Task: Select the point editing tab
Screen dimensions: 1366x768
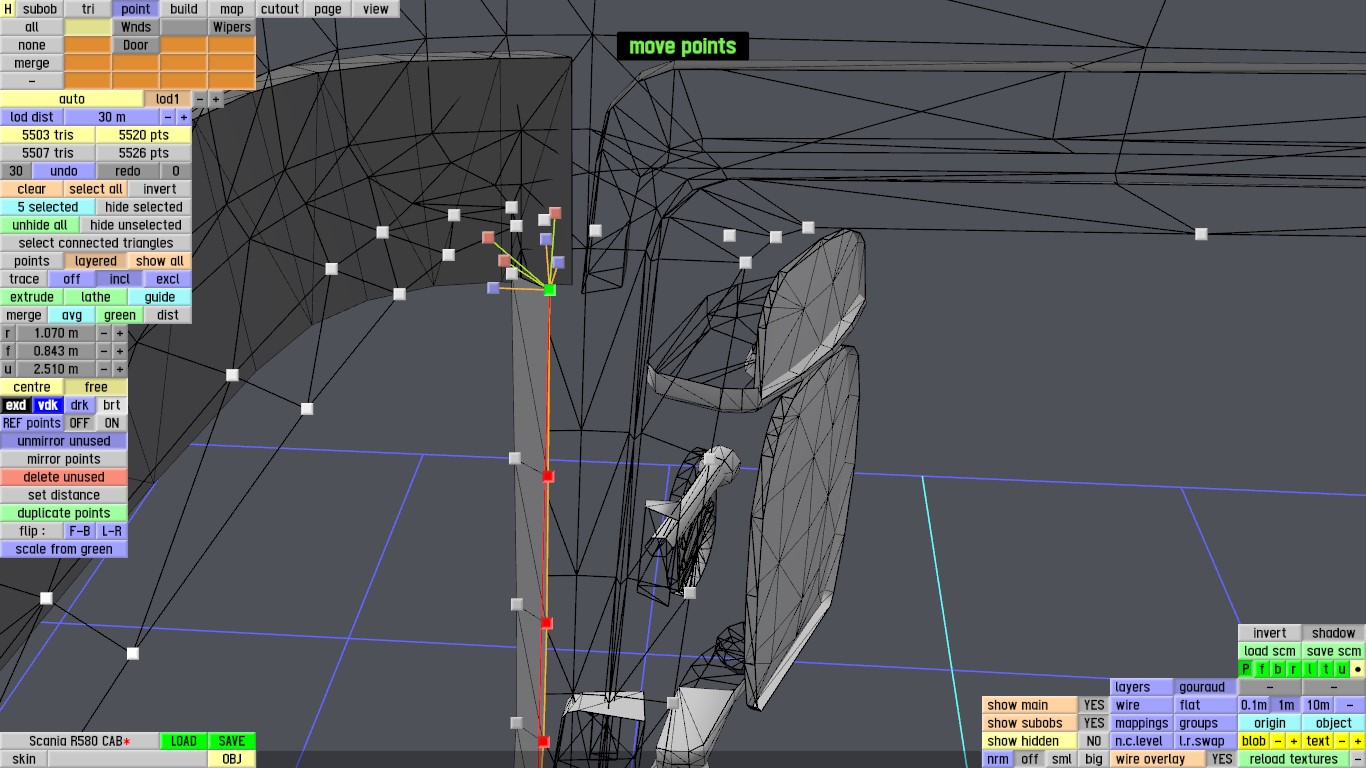Action: coord(136,9)
